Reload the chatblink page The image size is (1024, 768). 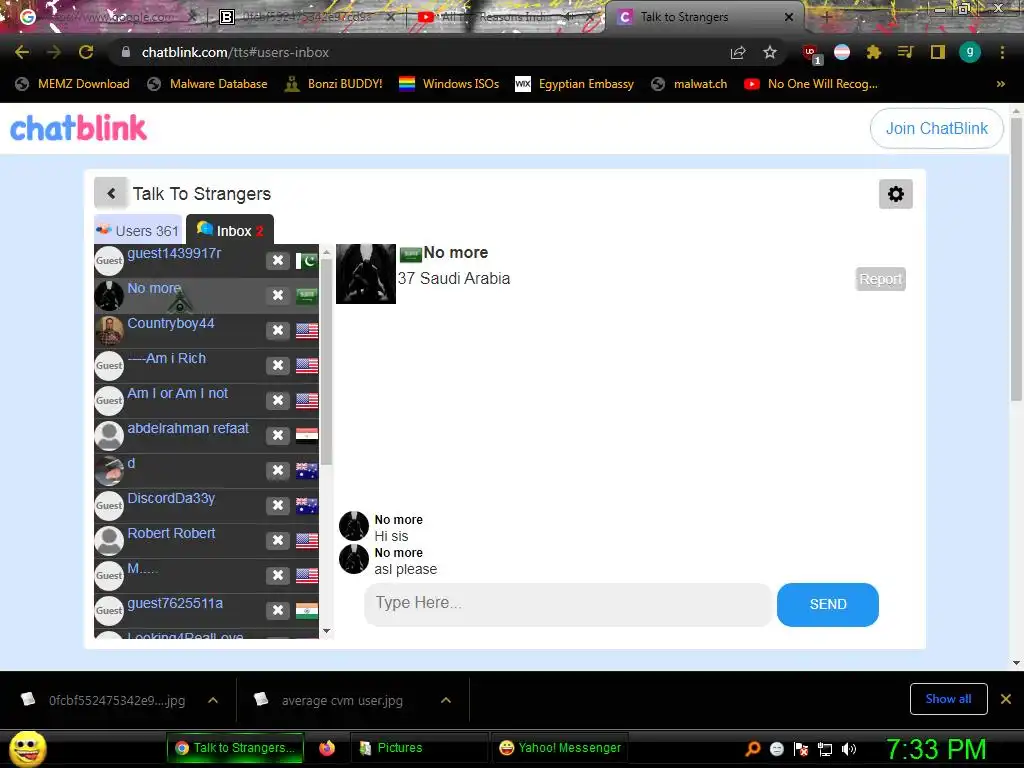pos(86,52)
